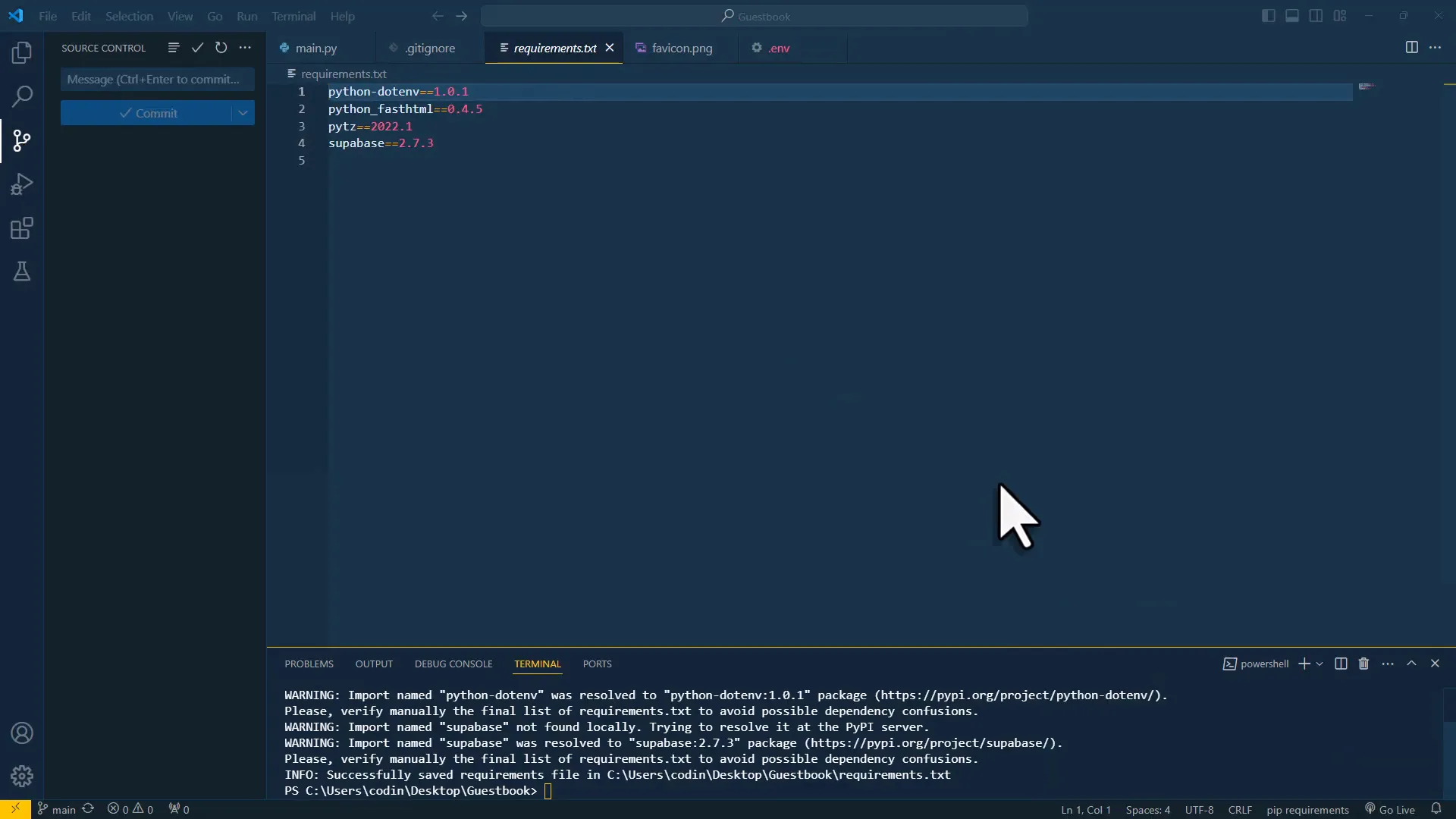Synchronize changes icon in status bar

pos(88,809)
